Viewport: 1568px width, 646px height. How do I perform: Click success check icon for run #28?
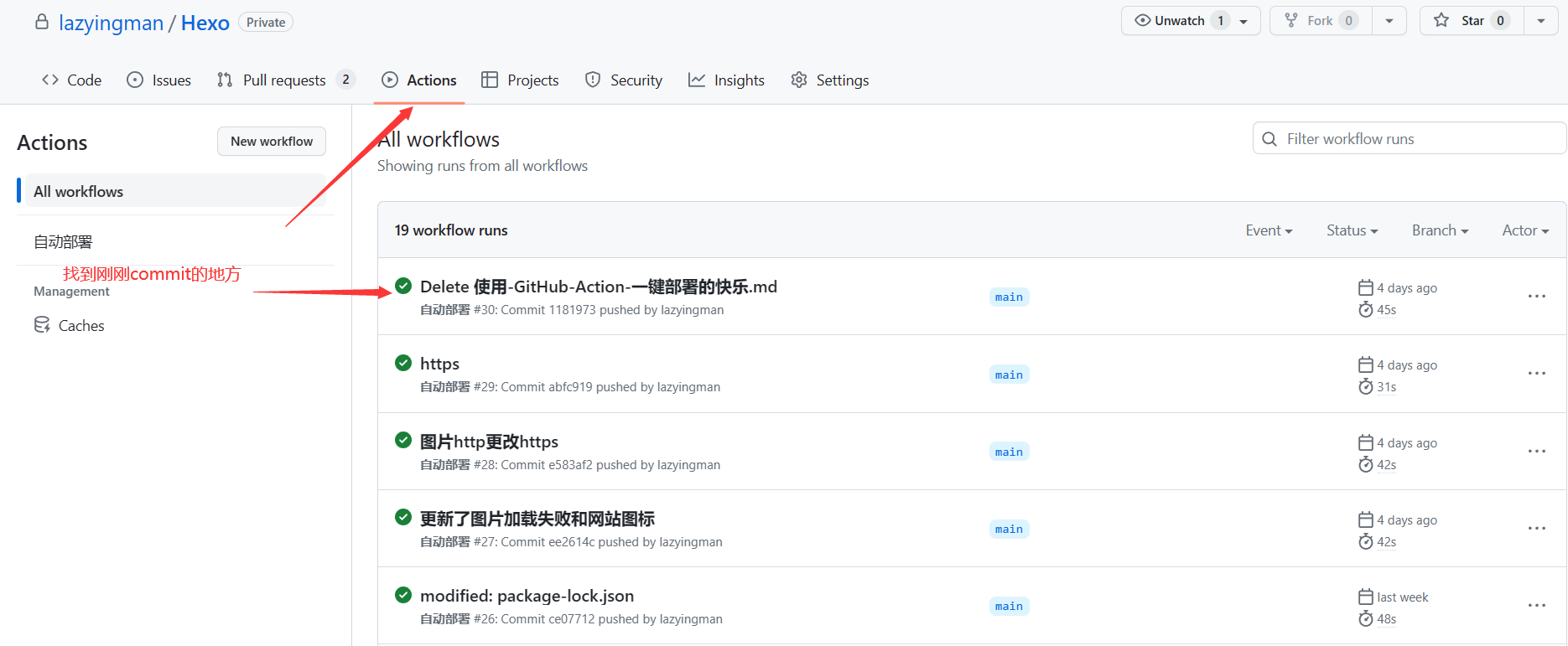click(403, 440)
